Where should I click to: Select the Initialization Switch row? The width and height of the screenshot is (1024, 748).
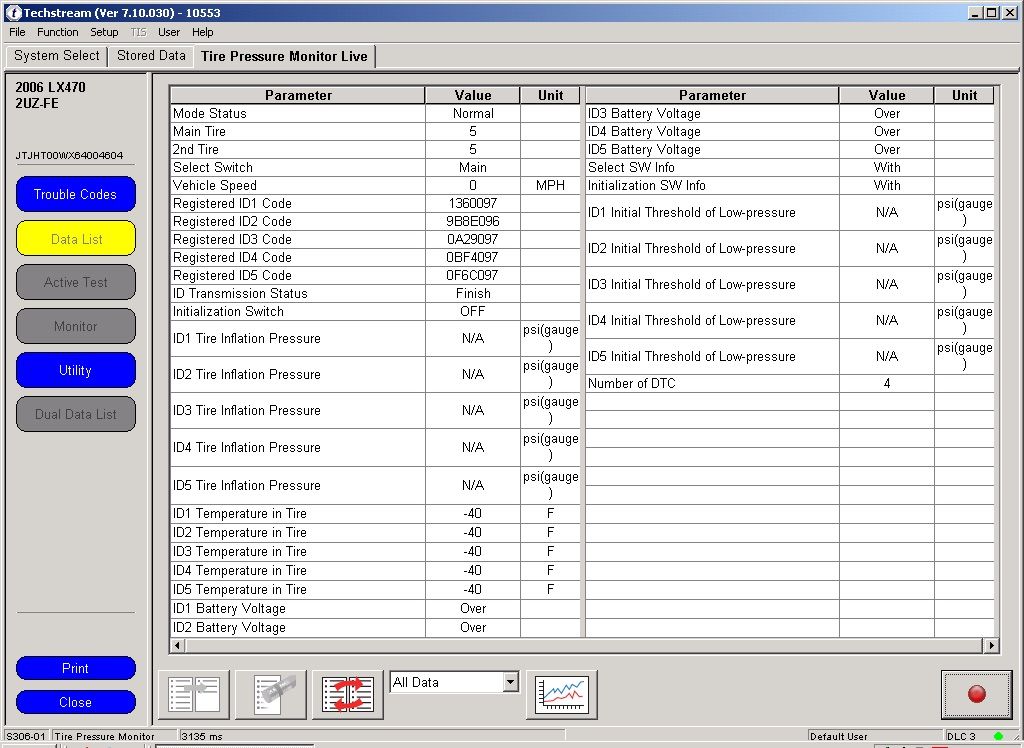click(x=376, y=312)
